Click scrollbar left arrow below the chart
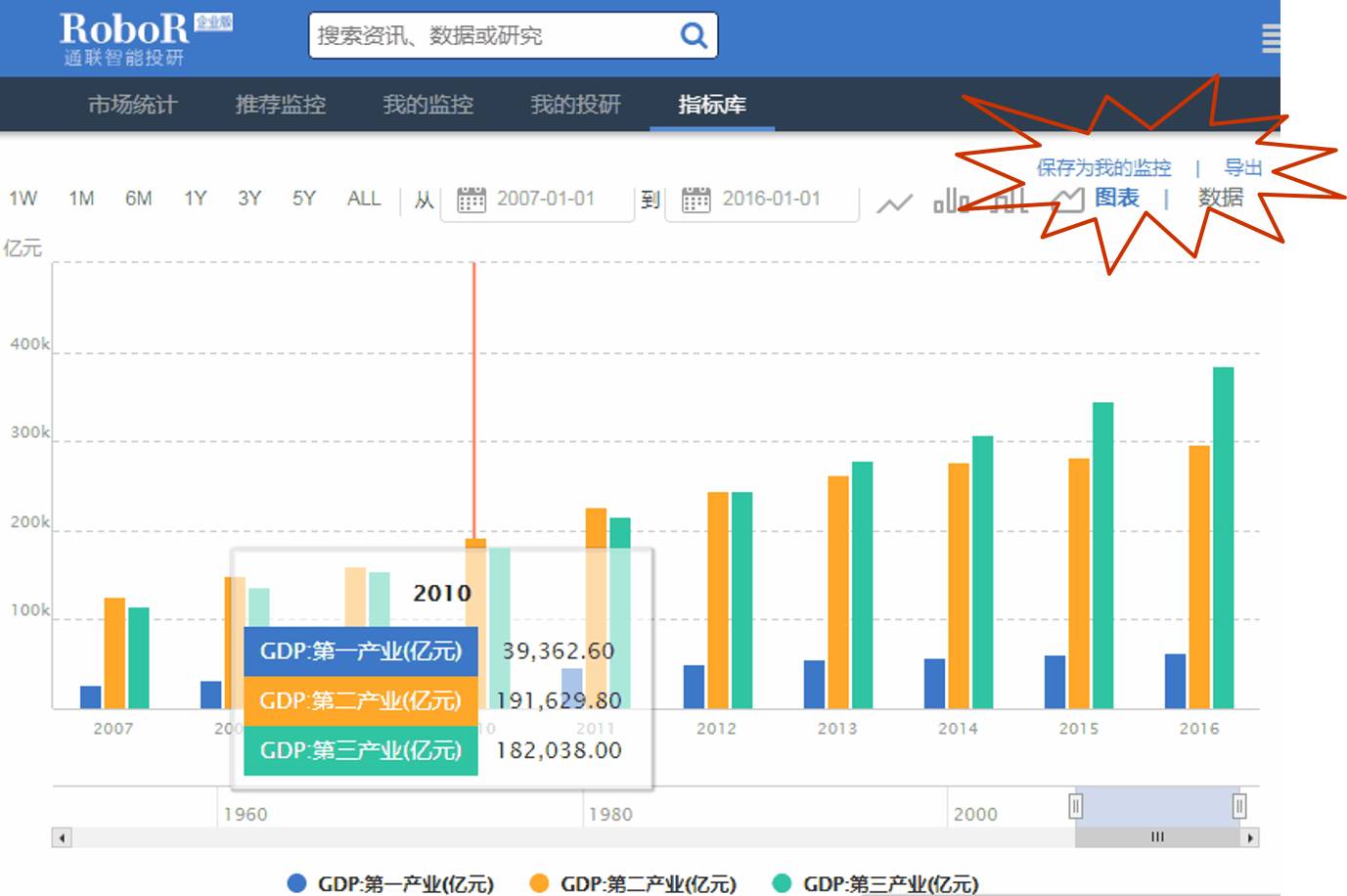This screenshot has width=1347, height=896. (x=62, y=837)
